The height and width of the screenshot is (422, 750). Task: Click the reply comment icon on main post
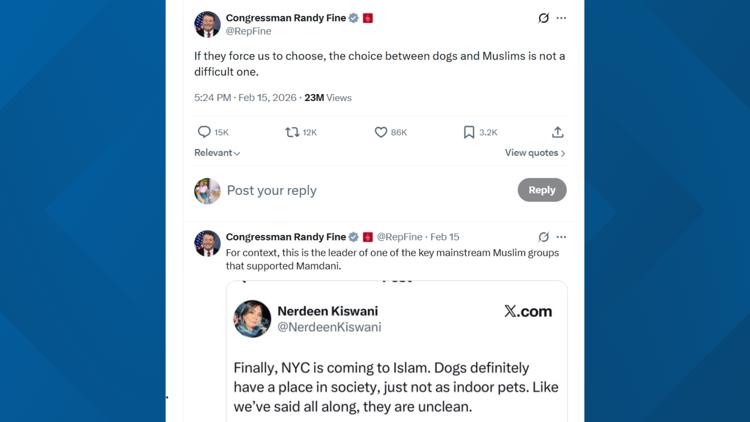coord(204,132)
